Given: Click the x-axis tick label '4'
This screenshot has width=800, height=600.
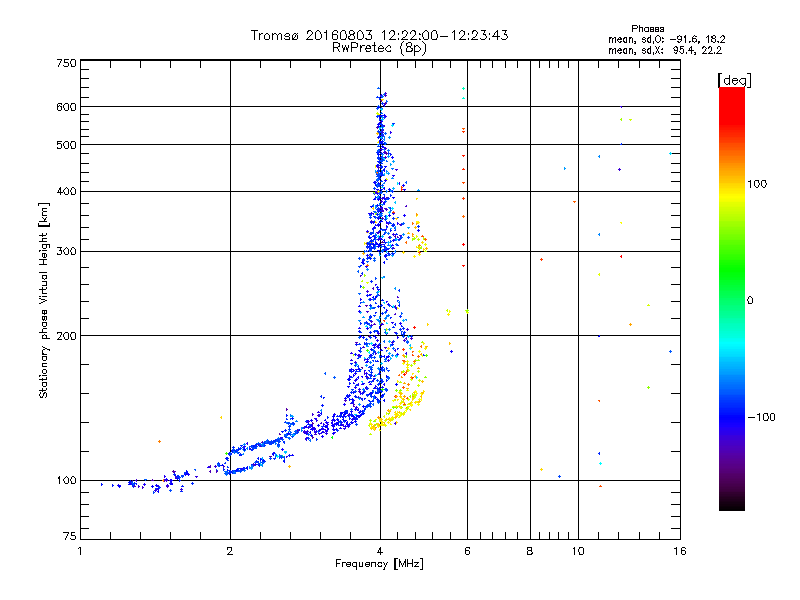Looking at the screenshot, I should pos(380,551).
